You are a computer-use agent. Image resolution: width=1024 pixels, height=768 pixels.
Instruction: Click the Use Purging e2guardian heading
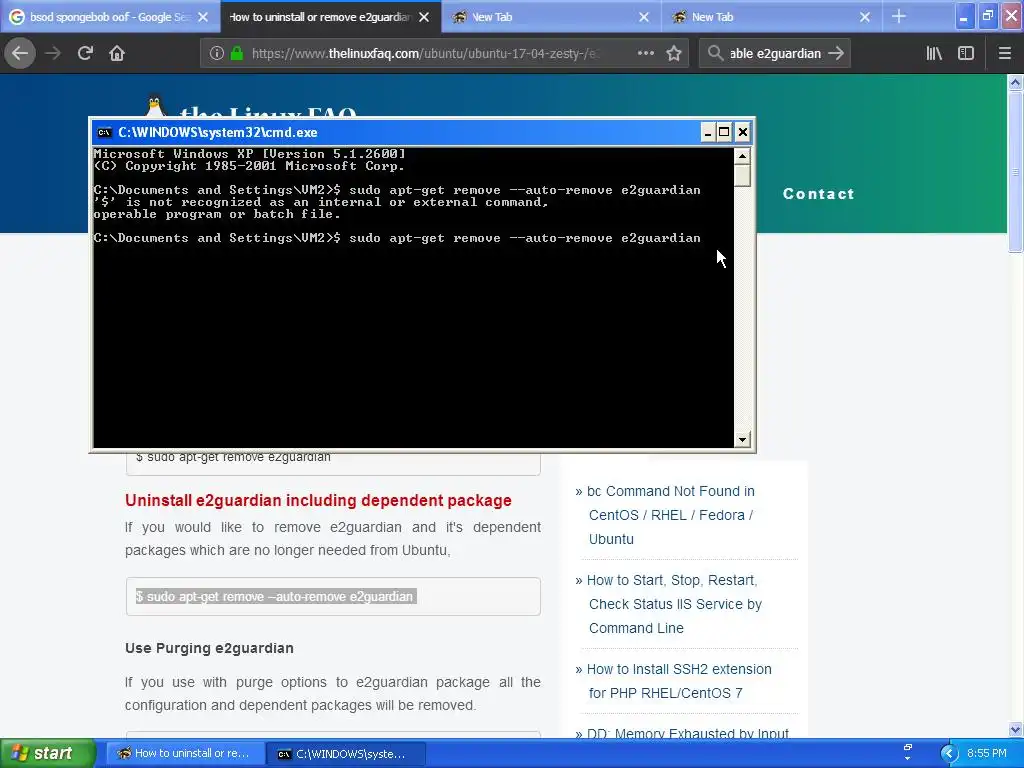point(209,648)
